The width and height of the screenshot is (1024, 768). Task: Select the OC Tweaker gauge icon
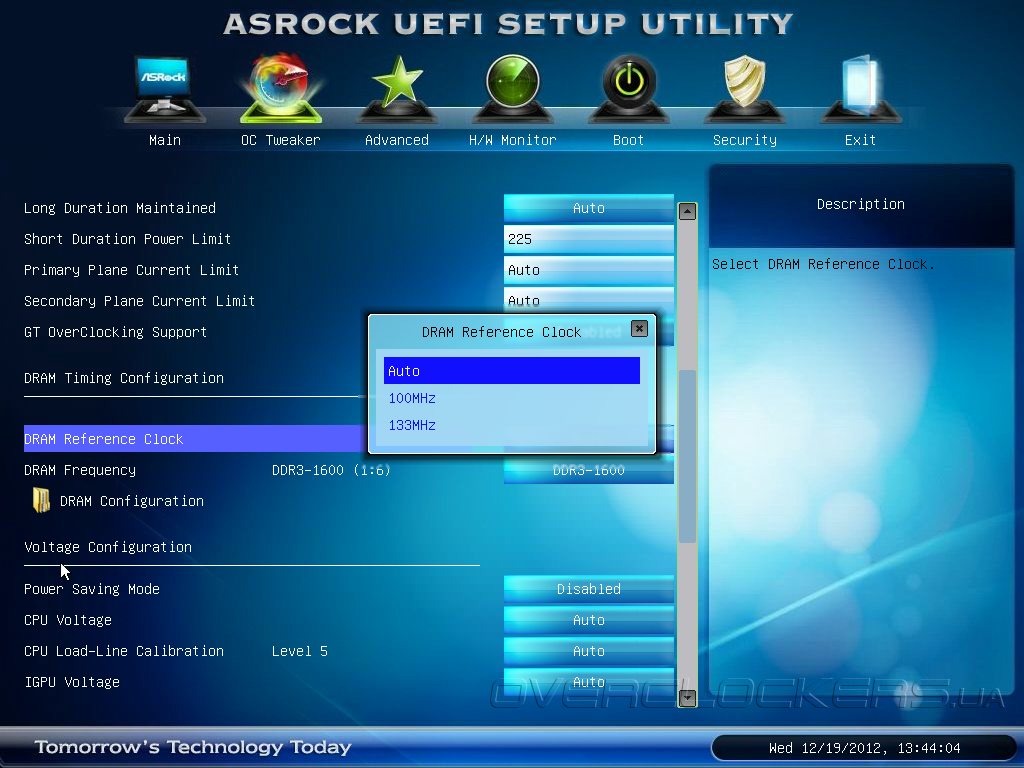click(x=281, y=88)
